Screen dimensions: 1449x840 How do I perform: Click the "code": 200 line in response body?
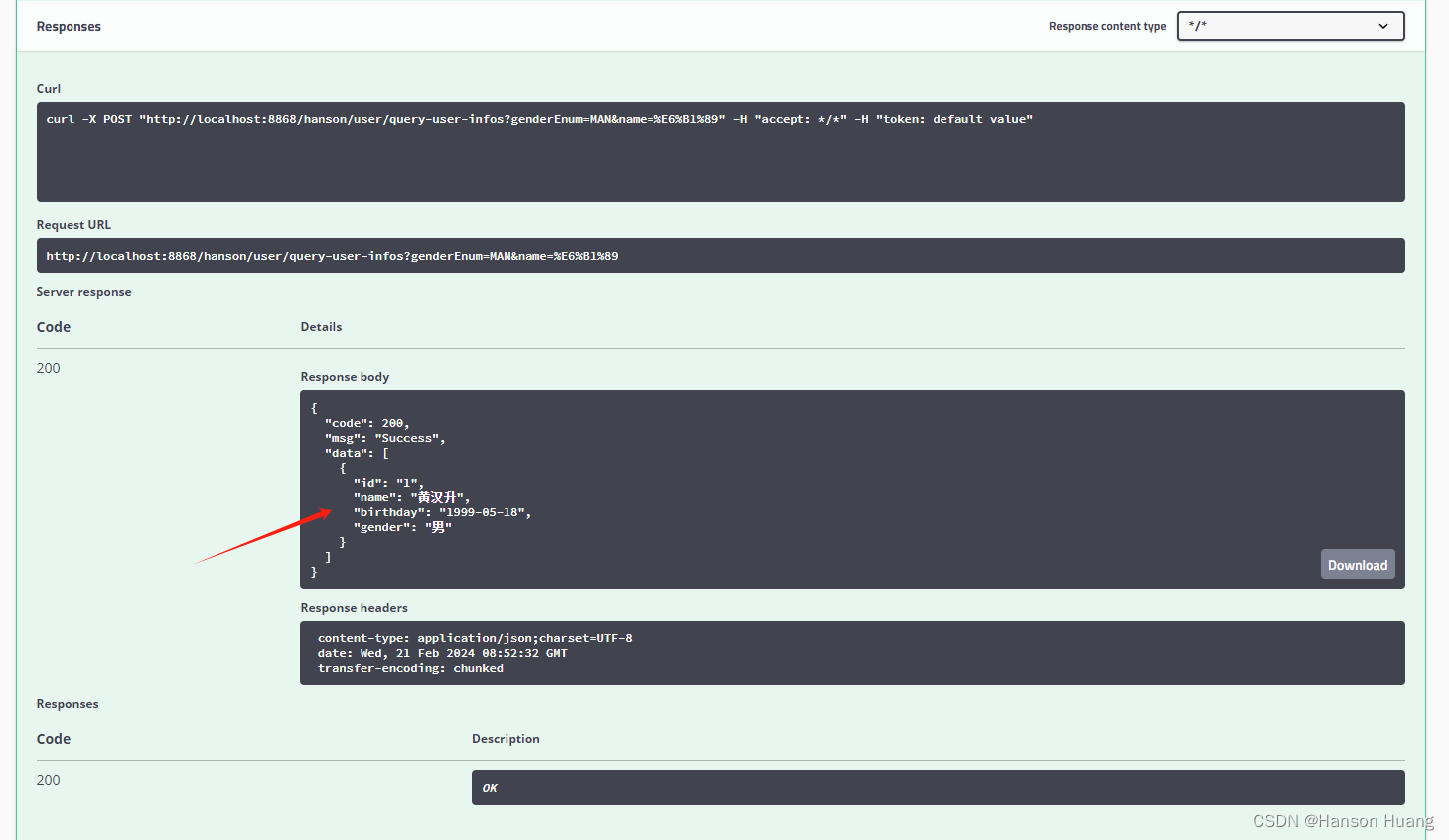pos(366,423)
